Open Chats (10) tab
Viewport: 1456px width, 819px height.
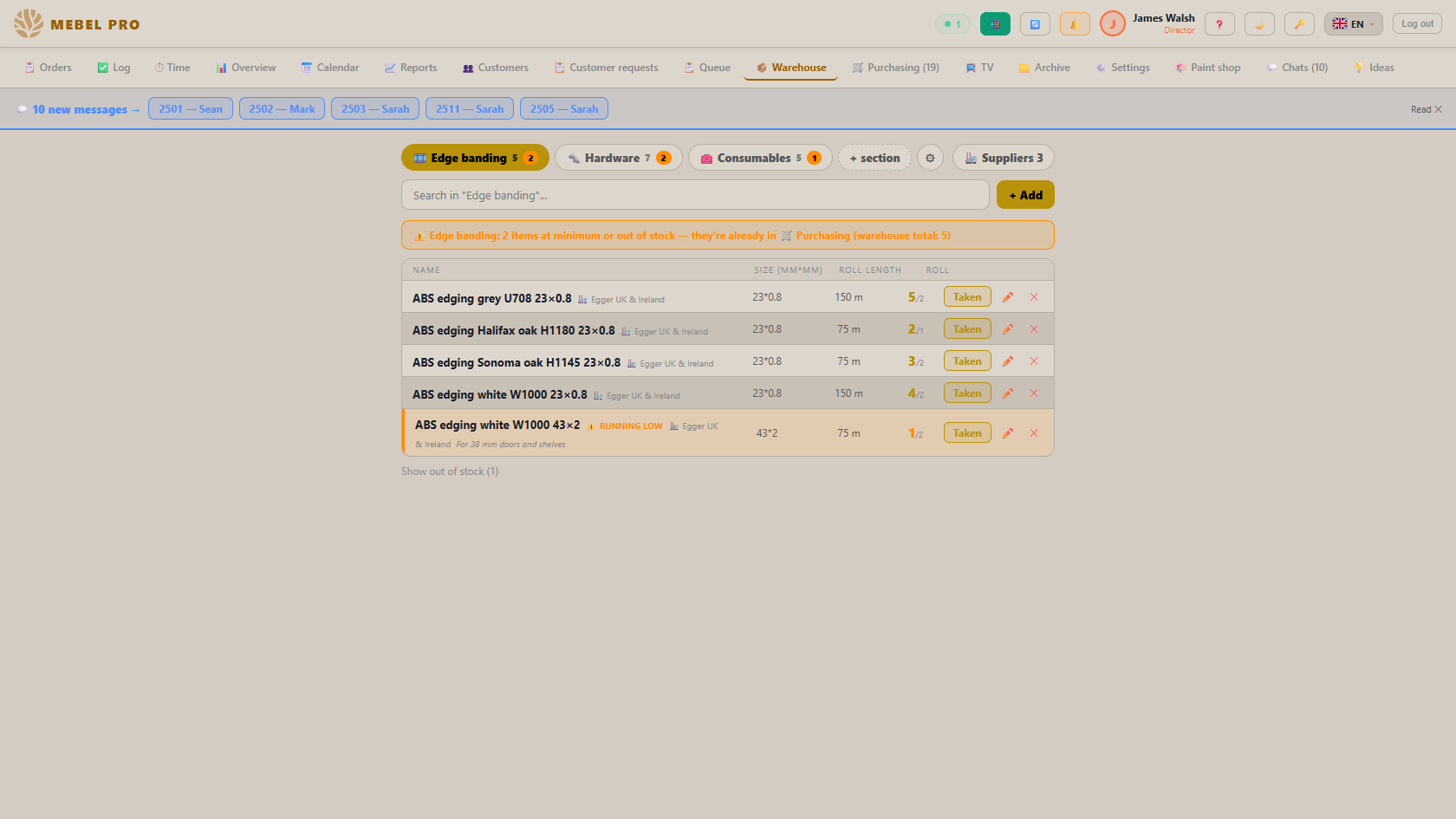pyautogui.click(x=1297, y=68)
